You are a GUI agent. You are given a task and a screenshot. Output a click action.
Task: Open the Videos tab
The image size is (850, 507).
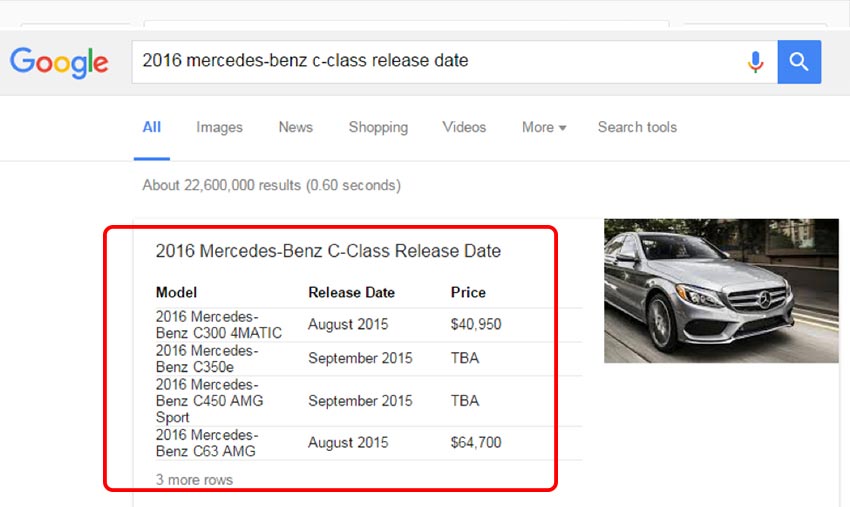464,127
